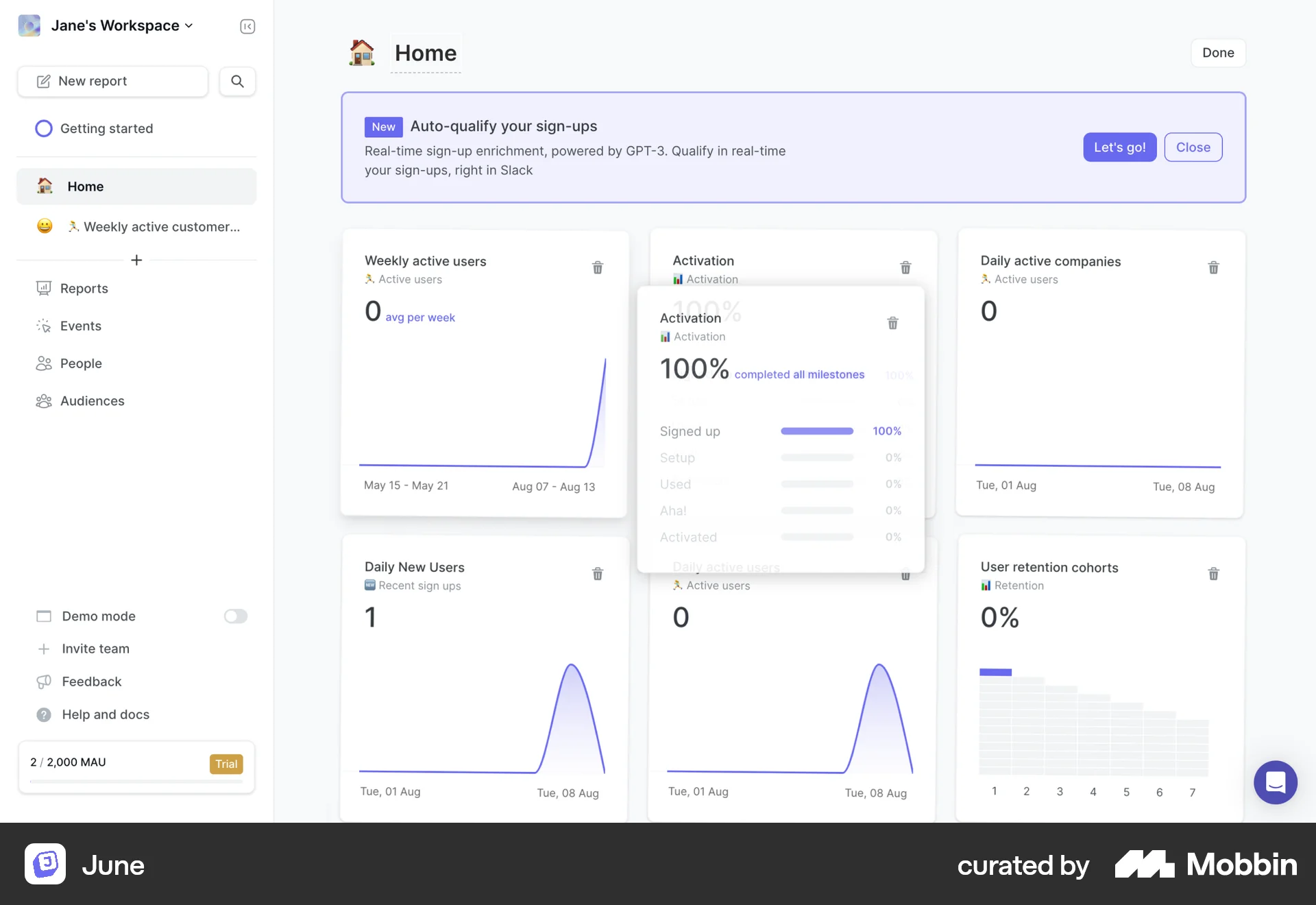Select Reports in the sidebar
This screenshot has height=905, width=1316.
coord(84,288)
